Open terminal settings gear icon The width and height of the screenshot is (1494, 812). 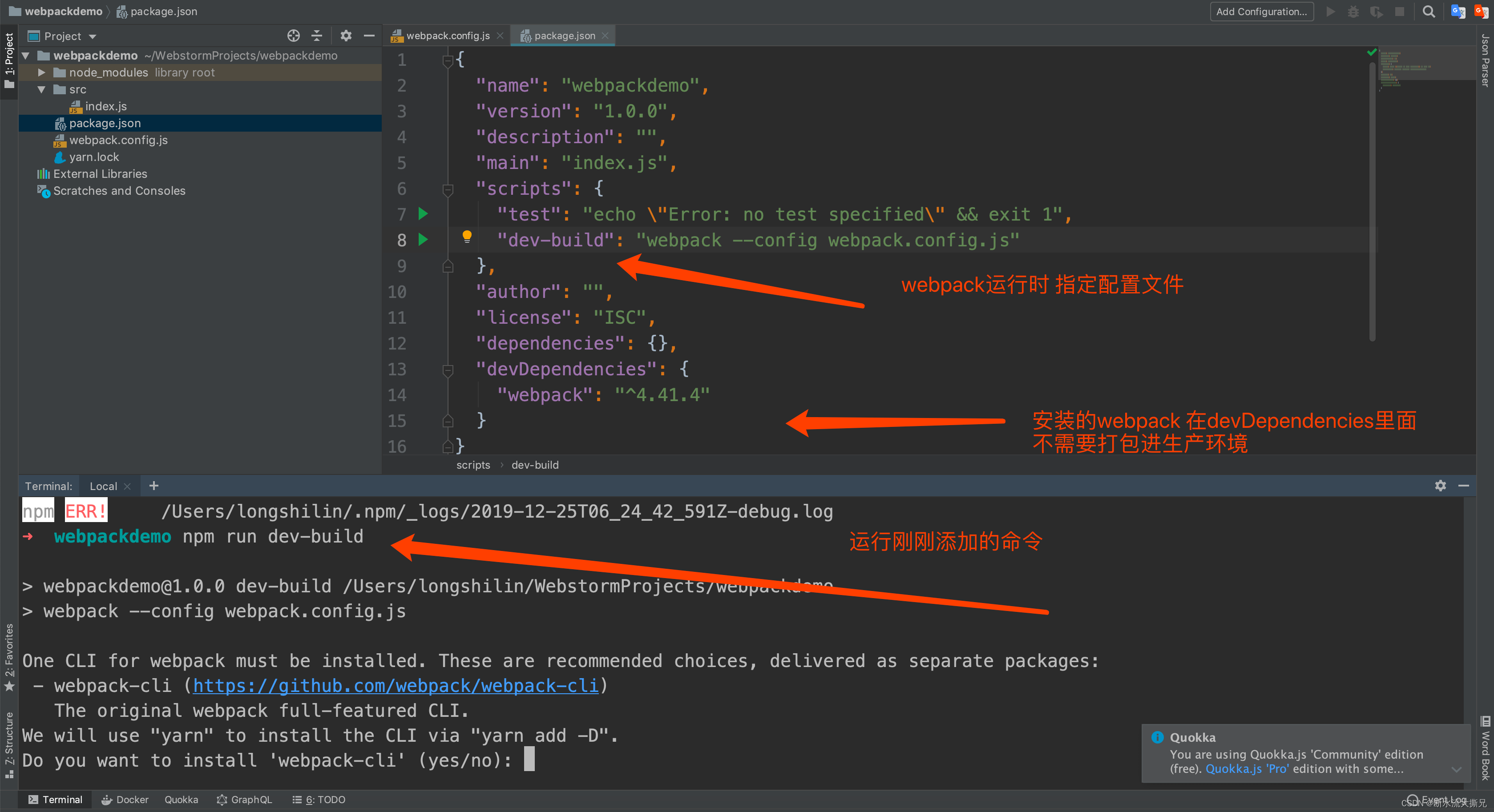tap(1441, 486)
